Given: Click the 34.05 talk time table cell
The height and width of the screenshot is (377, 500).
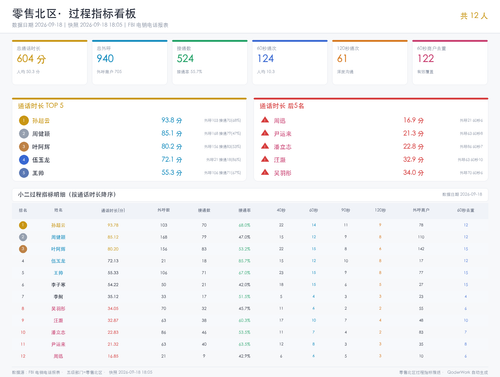Looking at the screenshot, I should point(113,309).
